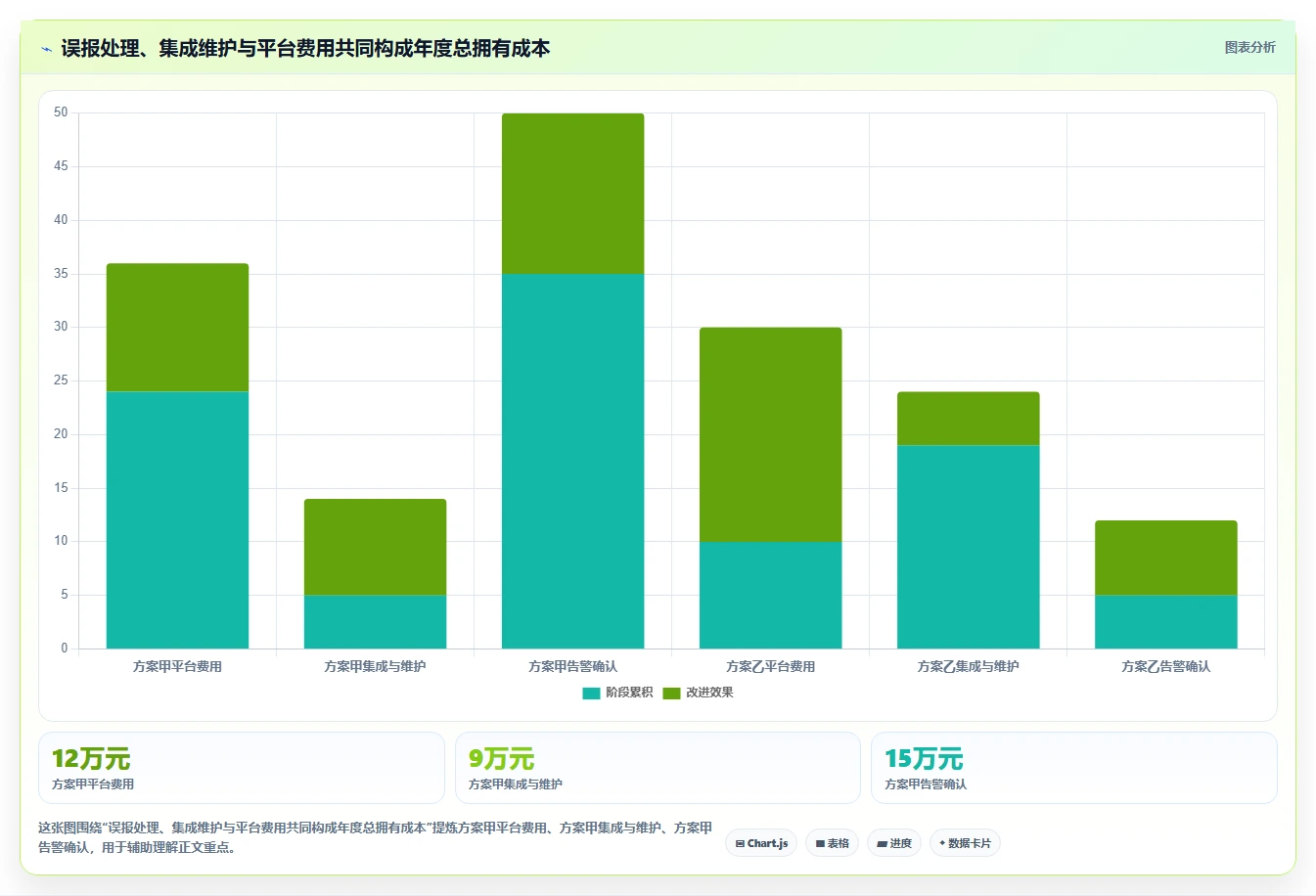Open the 9万元 方案甲集成与维护 card
Screen dimensions: 1316x896
pyautogui.click(x=658, y=768)
